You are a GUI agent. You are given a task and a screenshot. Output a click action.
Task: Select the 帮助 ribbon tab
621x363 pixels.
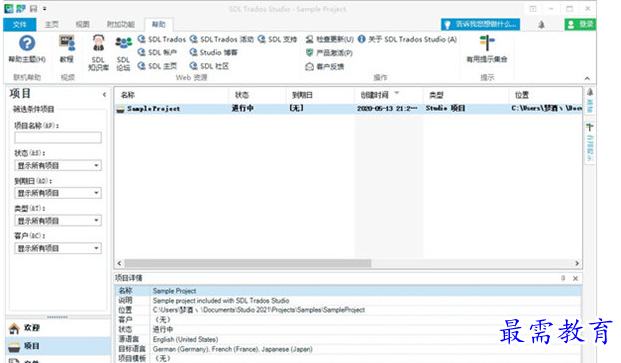coord(159,25)
